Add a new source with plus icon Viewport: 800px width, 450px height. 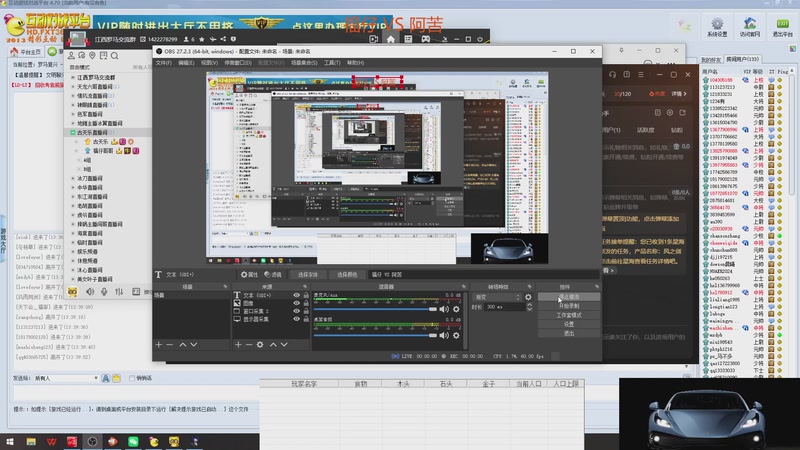[238, 345]
